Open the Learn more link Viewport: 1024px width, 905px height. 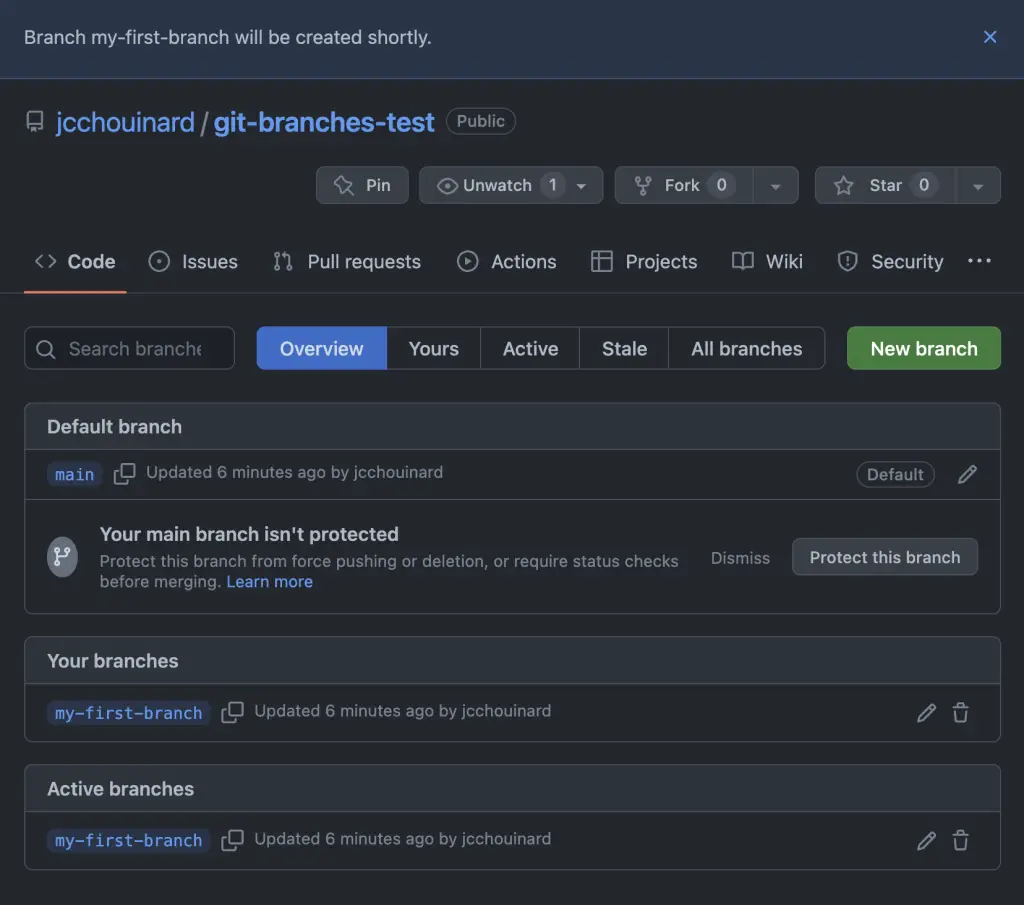click(269, 582)
